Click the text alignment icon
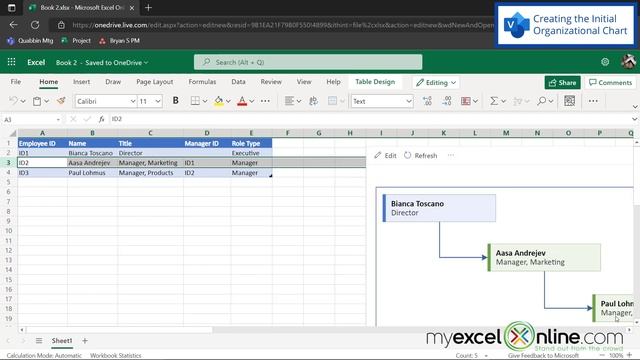Image resolution: width=640 pixels, height=360 pixels. click(289, 101)
